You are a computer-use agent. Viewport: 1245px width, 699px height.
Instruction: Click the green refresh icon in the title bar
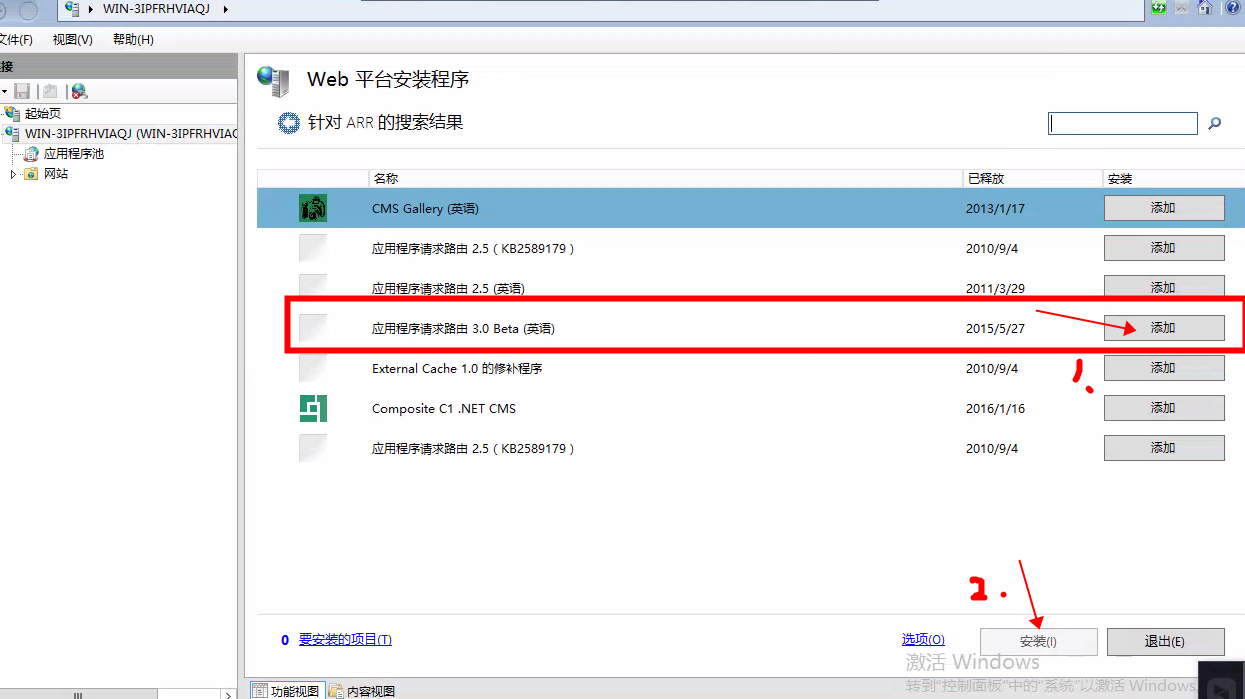click(x=1158, y=8)
